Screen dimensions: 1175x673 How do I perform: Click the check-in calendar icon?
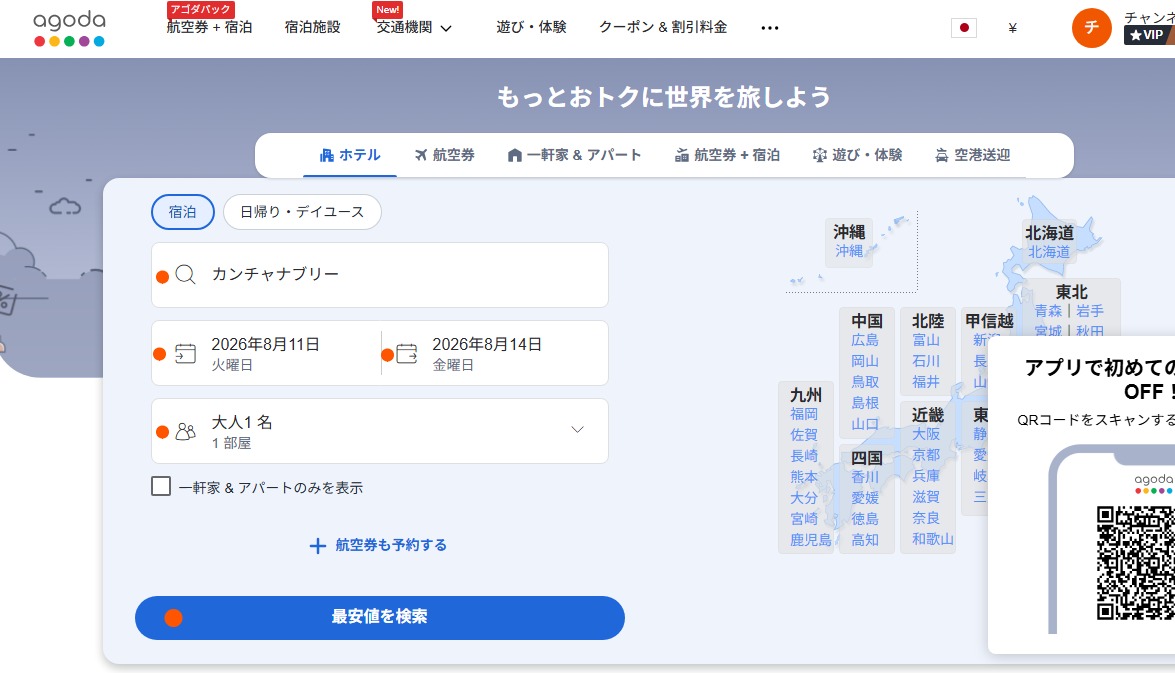[x=185, y=353]
